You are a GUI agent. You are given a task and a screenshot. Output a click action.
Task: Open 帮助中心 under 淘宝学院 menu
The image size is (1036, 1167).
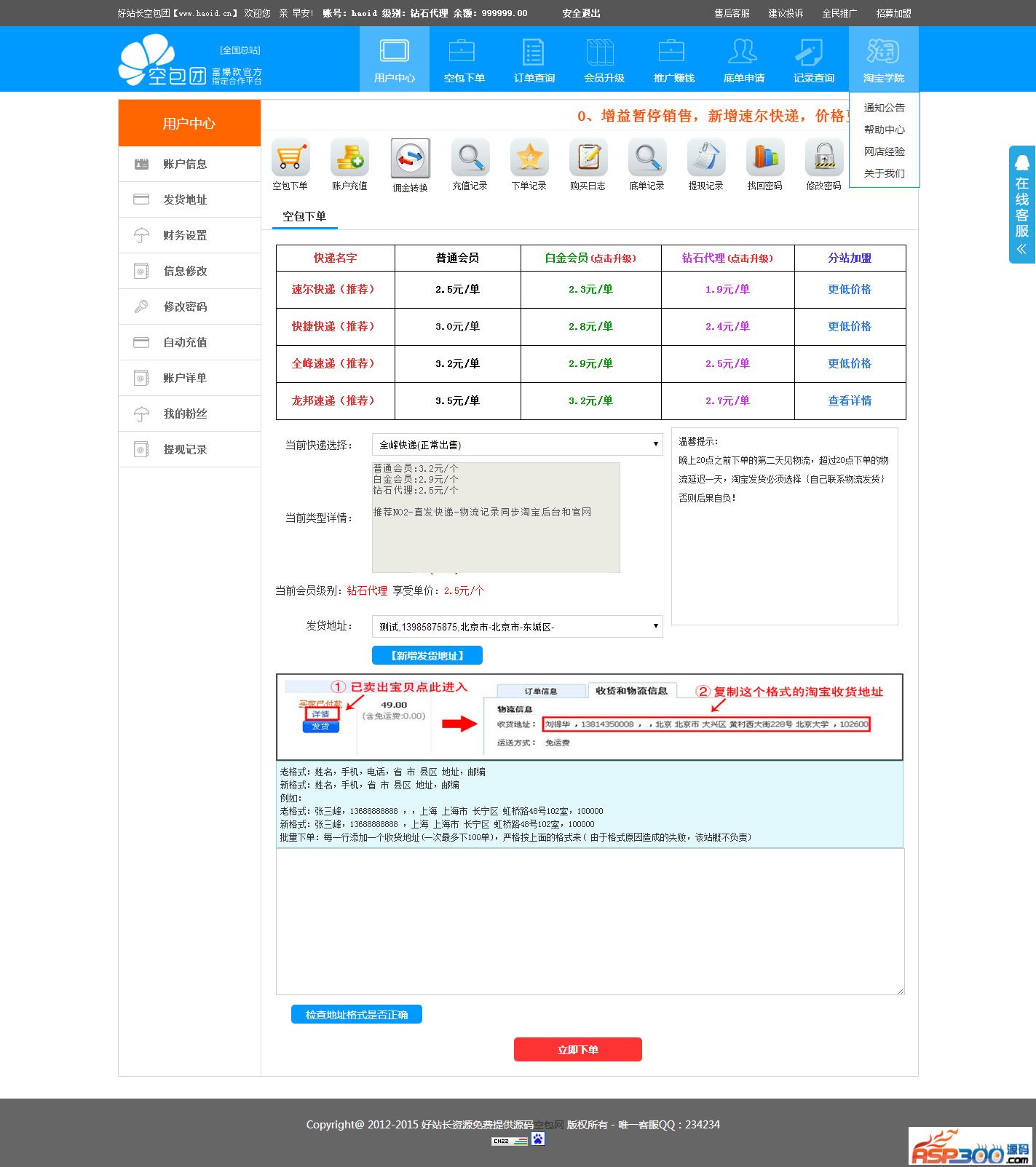[x=884, y=130]
